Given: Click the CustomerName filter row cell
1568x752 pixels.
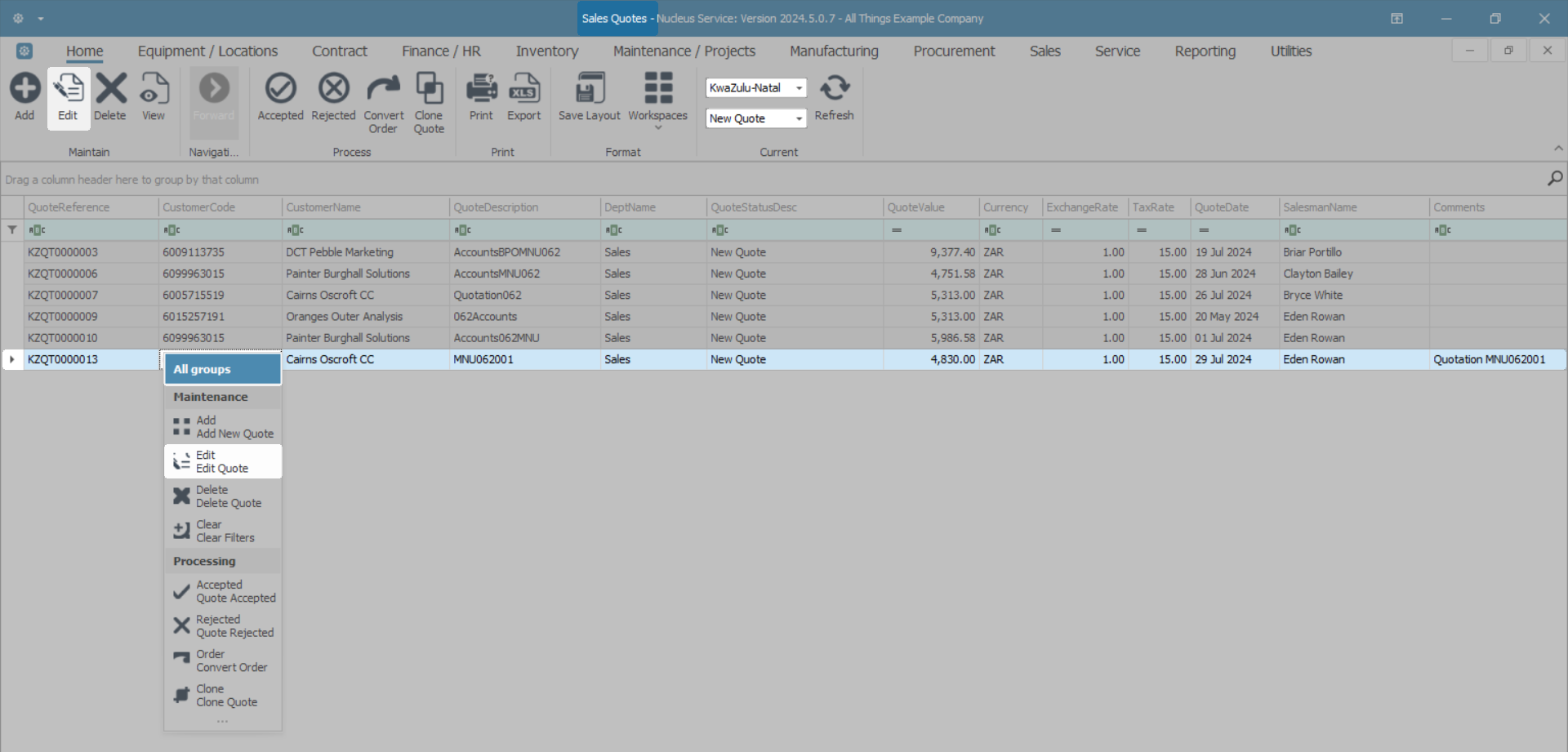Looking at the screenshot, I should click(x=366, y=230).
